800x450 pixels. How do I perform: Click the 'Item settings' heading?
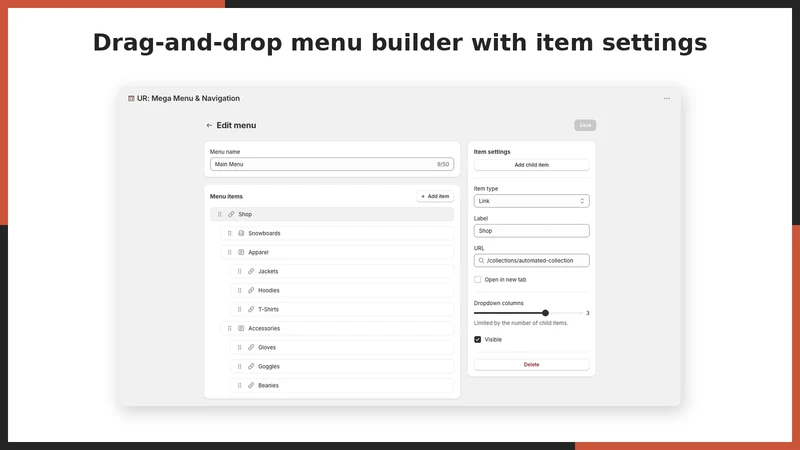(492, 152)
